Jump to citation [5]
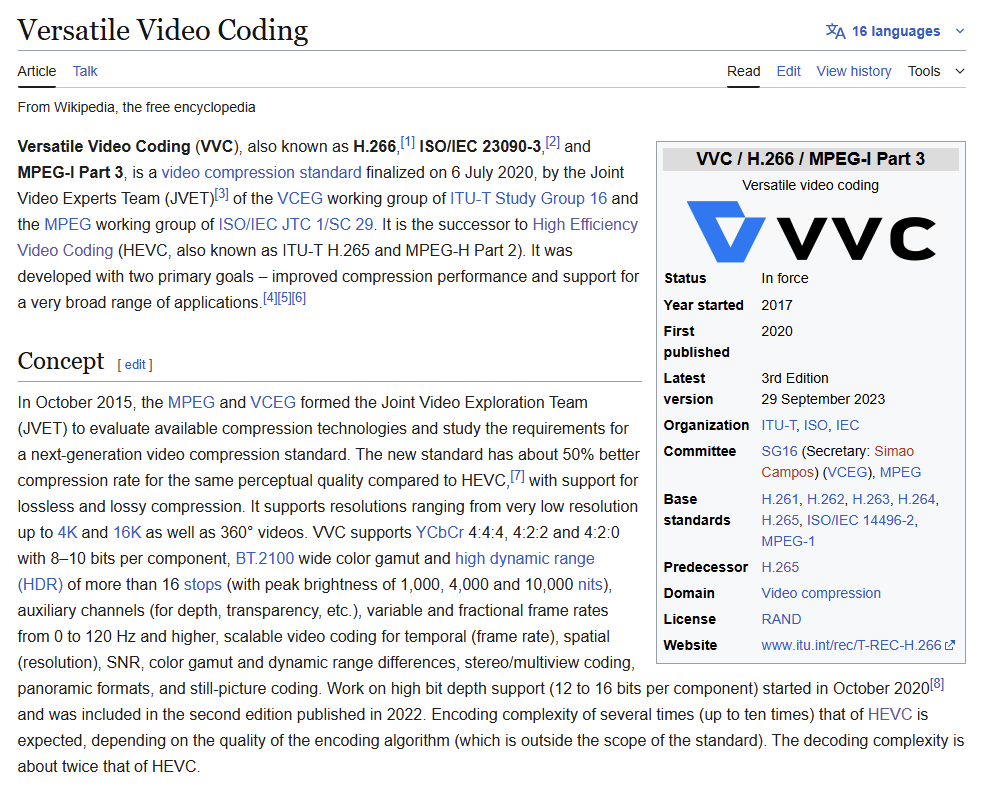This screenshot has height=795, width=985. tap(284, 298)
